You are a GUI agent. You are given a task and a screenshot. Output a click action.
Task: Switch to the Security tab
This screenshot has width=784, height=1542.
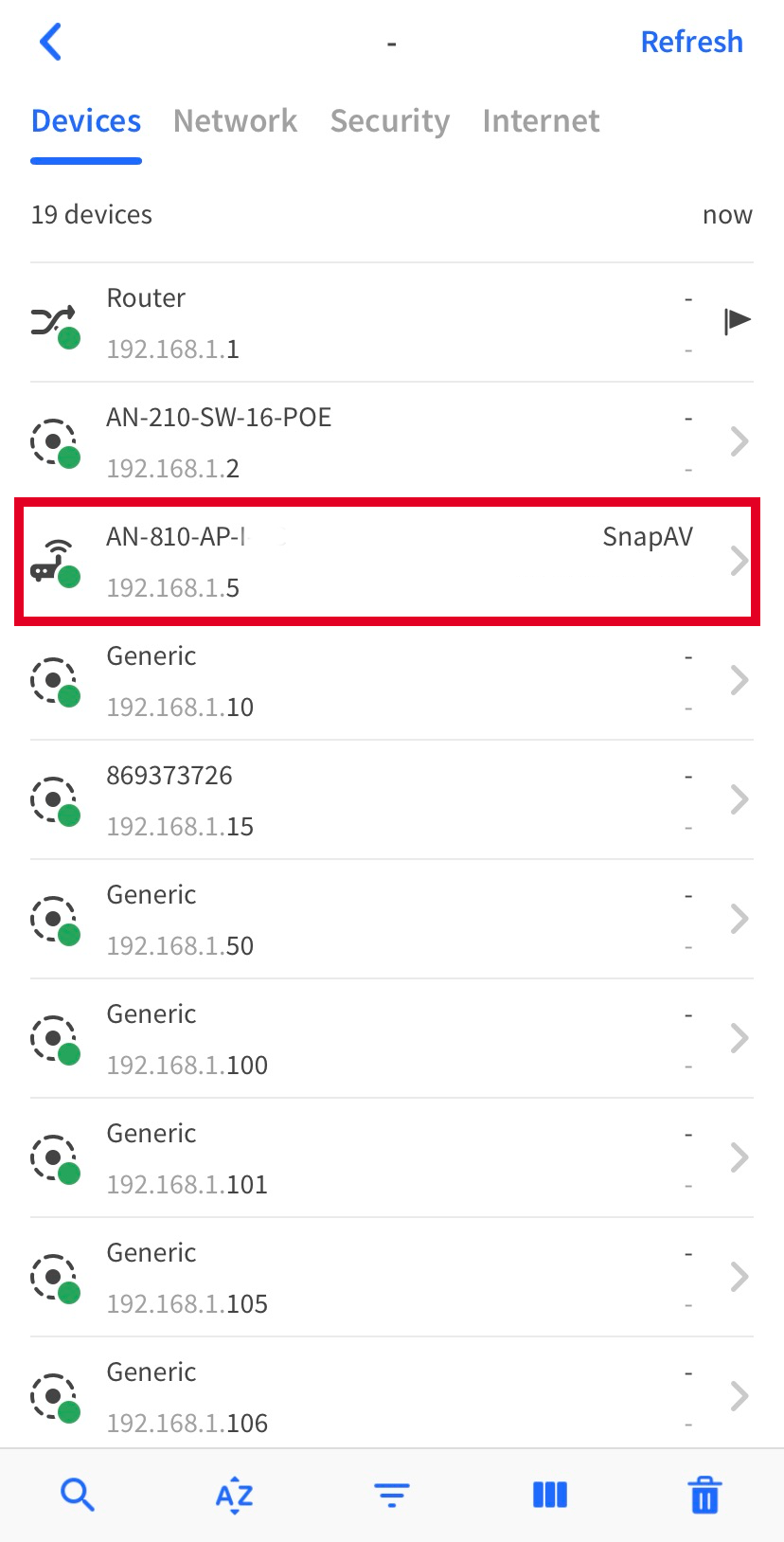point(389,121)
